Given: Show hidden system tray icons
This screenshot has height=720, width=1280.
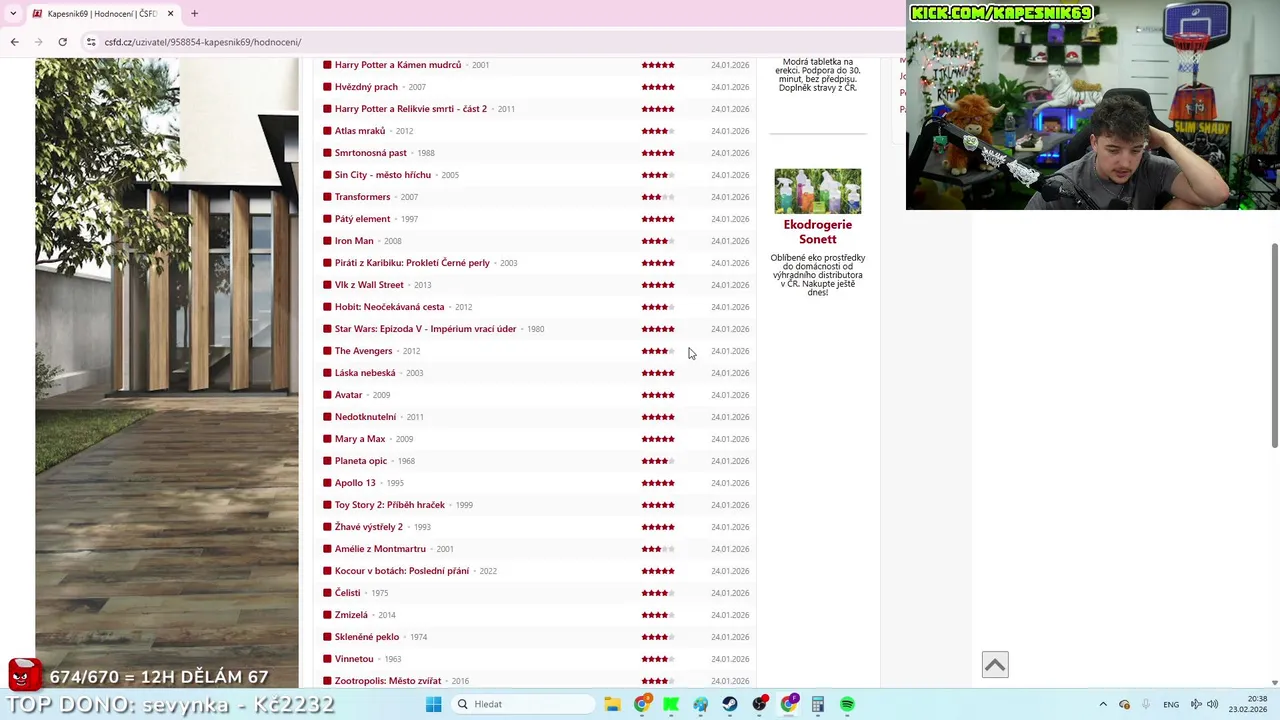Looking at the screenshot, I should [1103, 704].
